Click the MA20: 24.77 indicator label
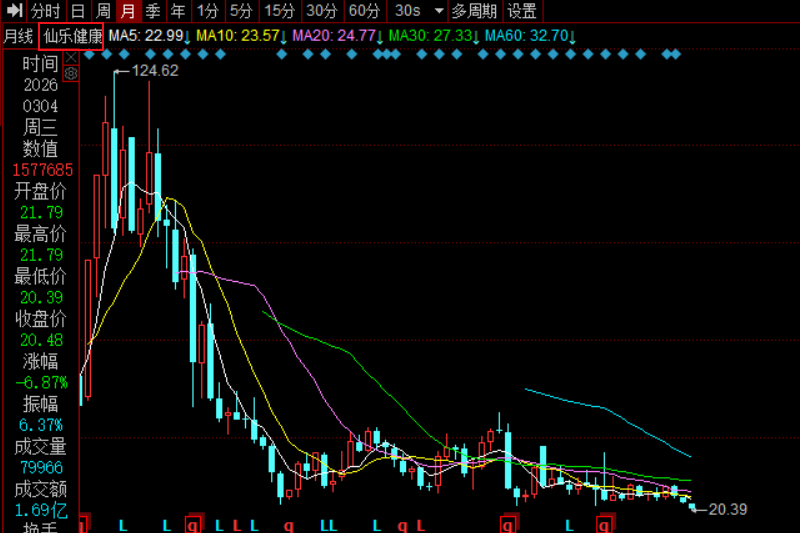 [x=337, y=36]
